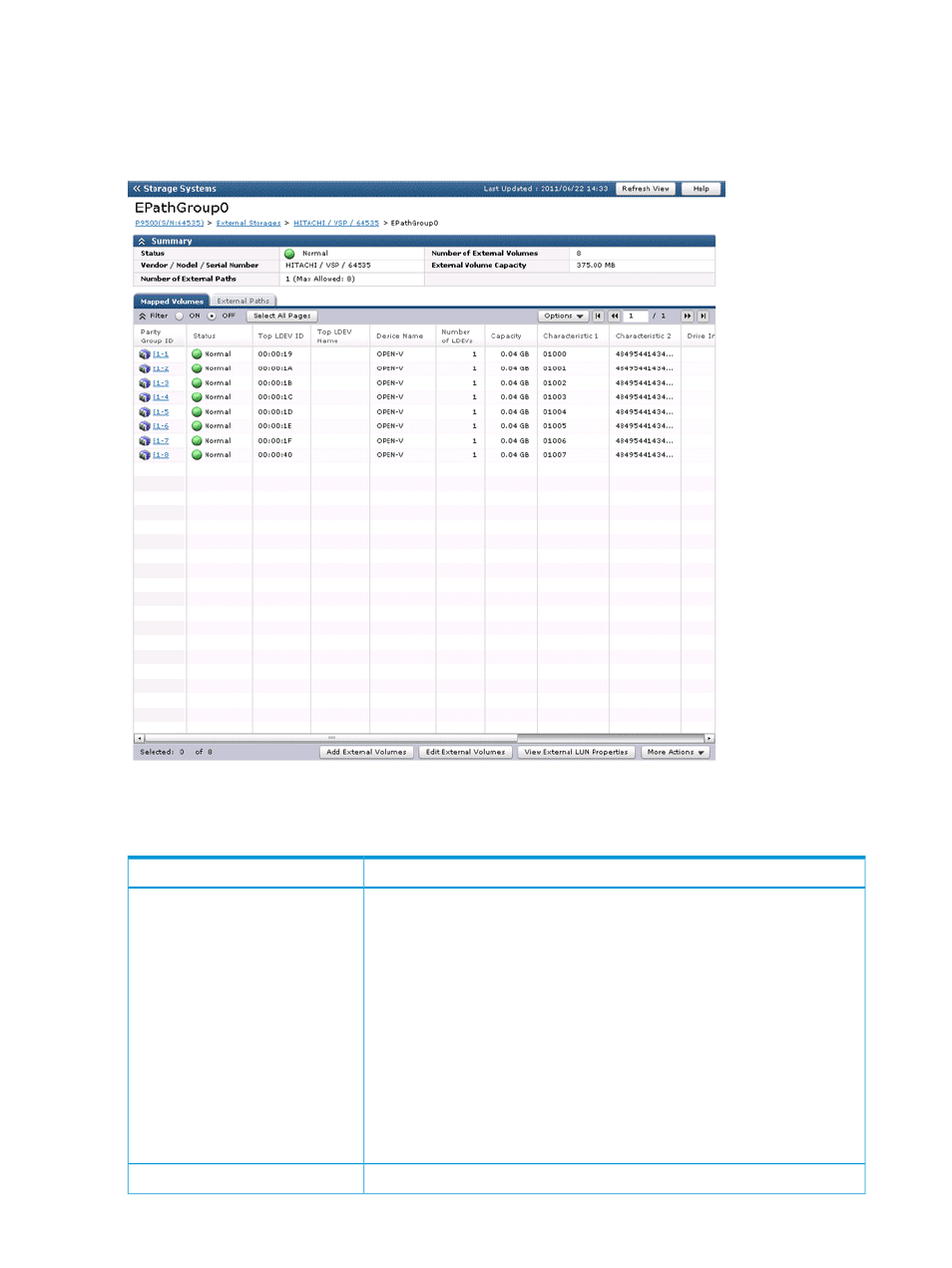Viewport: 952px width, 1268px height.
Task: Click Normal status icon in Summary
Action: 289,254
